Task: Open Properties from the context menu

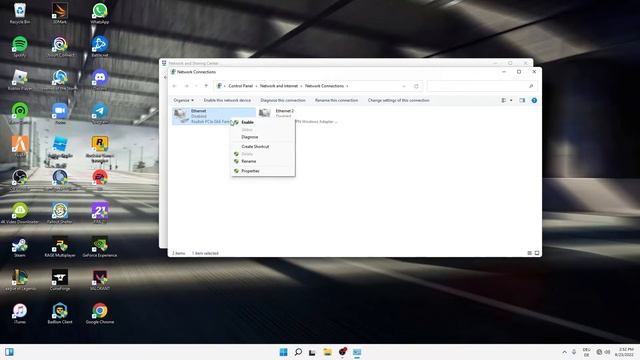Action: 250,171
